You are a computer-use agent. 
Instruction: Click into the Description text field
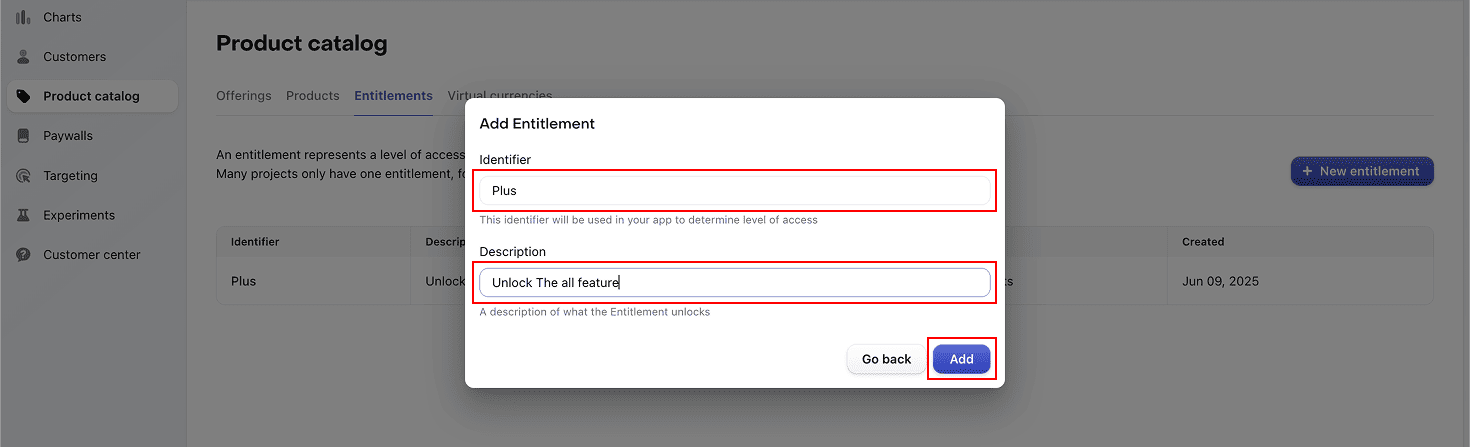735,283
